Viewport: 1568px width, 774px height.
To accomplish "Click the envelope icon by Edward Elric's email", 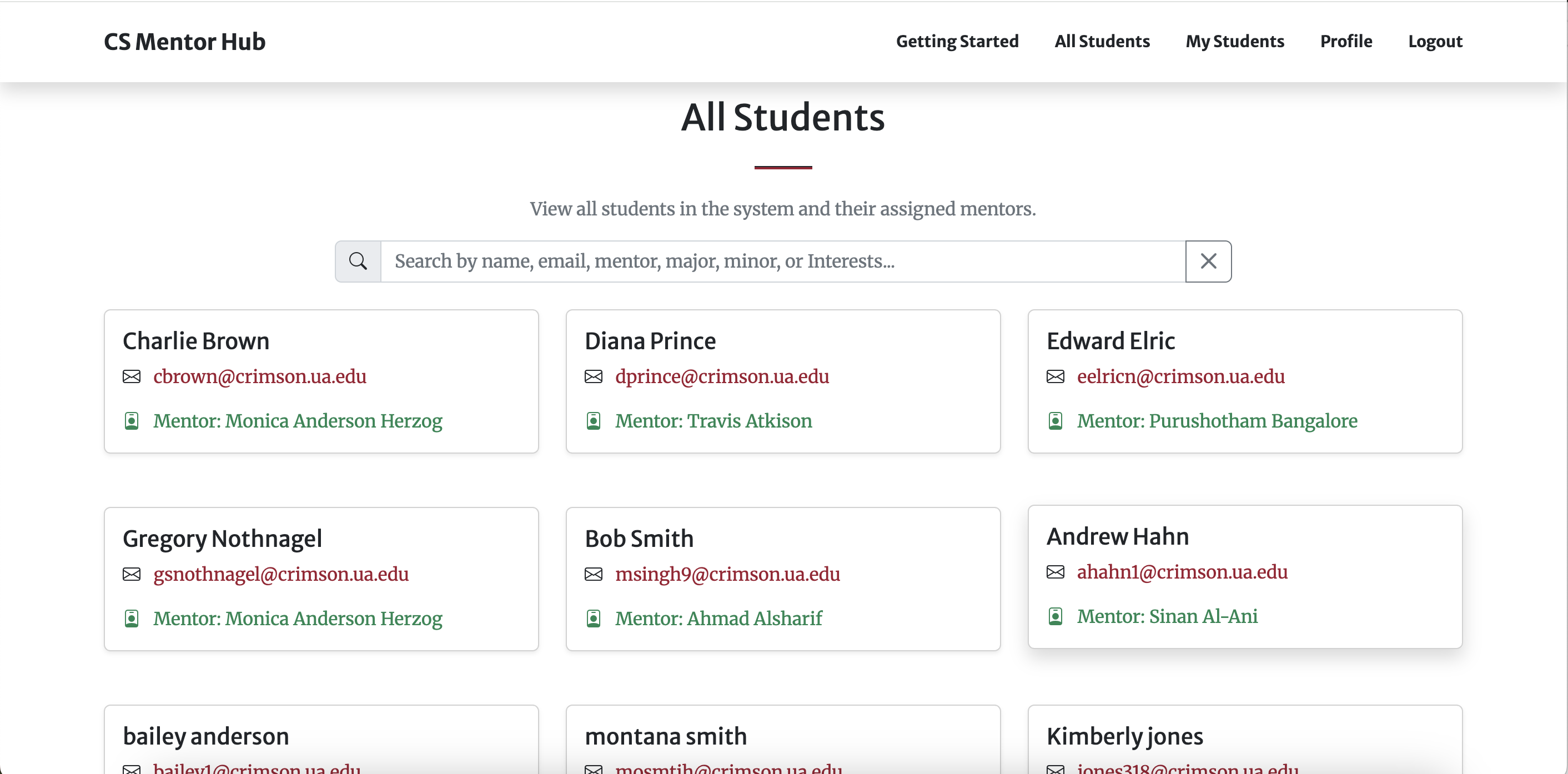I will coord(1056,377).
